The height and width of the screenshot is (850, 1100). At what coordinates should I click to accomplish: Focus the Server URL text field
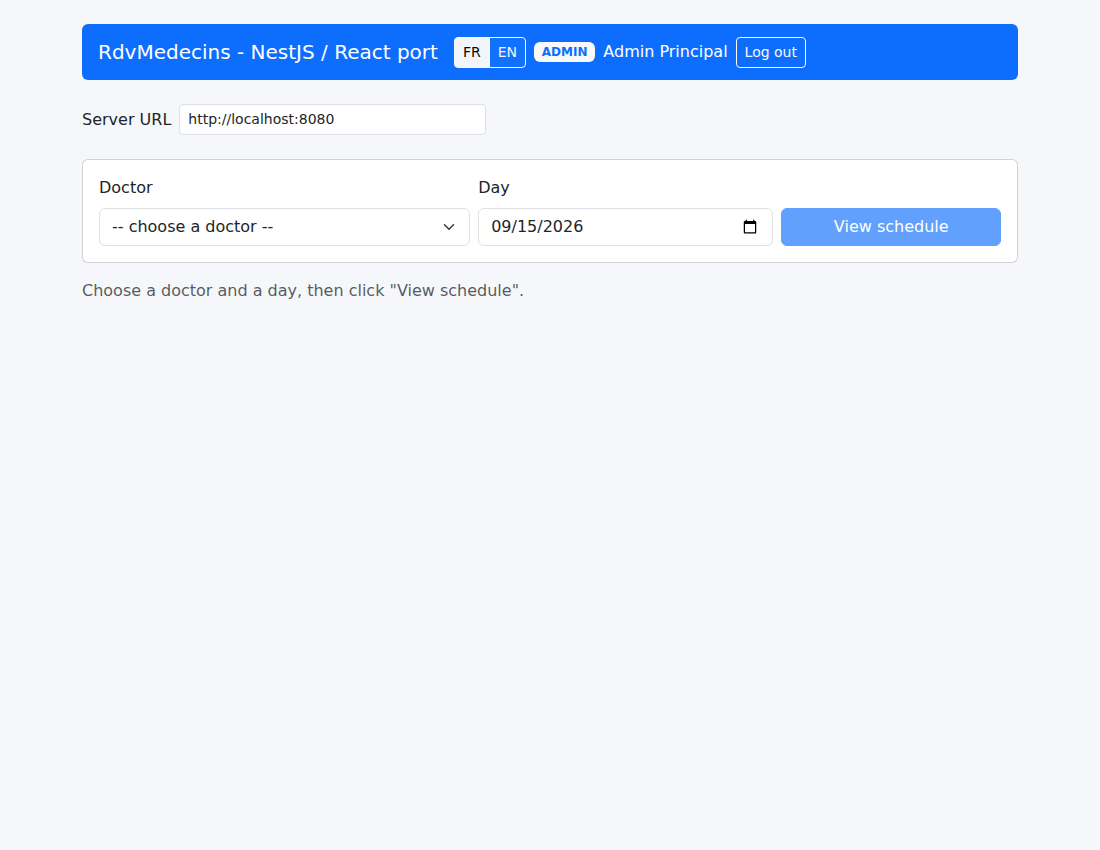pyautogui.click(x=332, y=119)
